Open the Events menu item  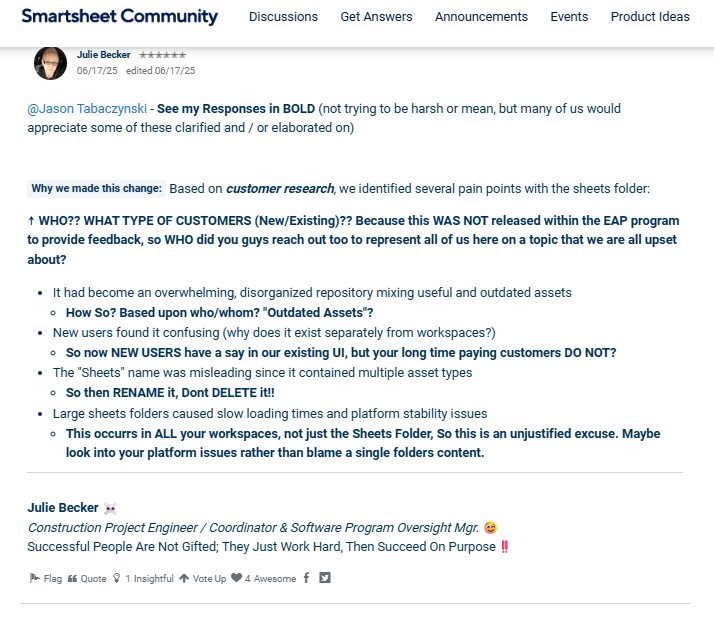[x=569, y=17]
